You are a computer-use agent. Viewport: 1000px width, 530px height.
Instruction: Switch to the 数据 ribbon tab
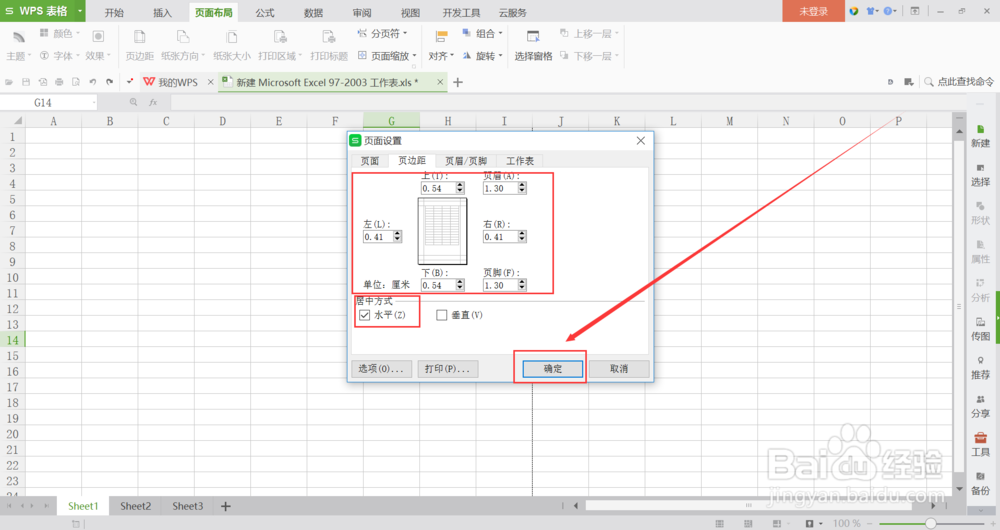(313, 13)
